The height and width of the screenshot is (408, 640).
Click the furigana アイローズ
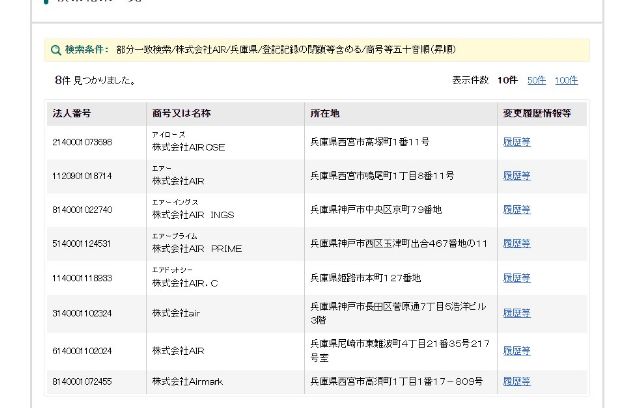click(x=169, y=135)
